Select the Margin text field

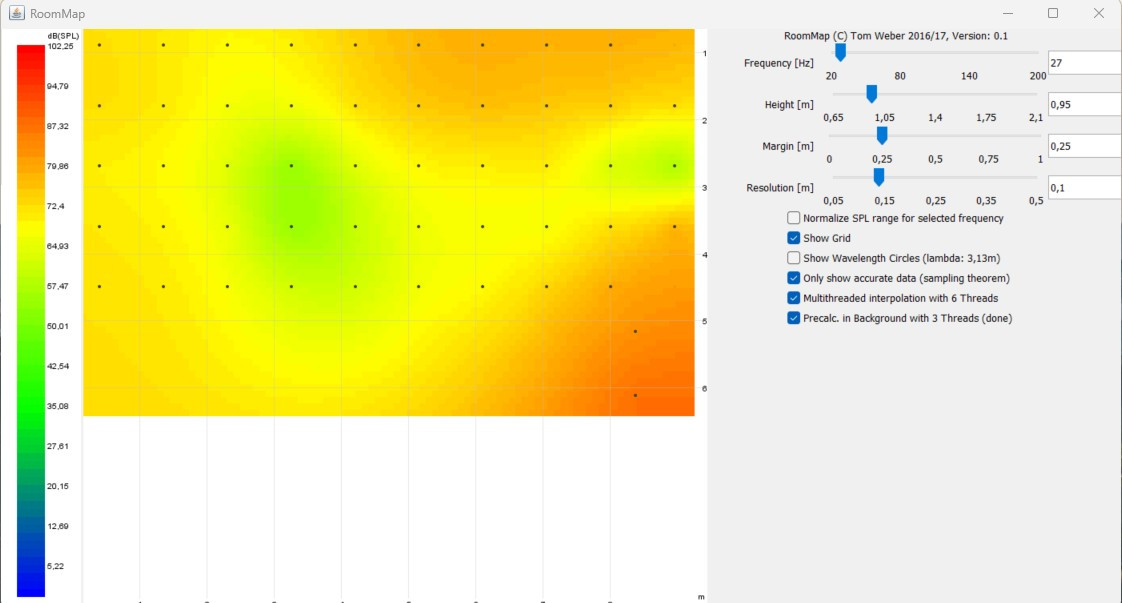[1083, 146]
